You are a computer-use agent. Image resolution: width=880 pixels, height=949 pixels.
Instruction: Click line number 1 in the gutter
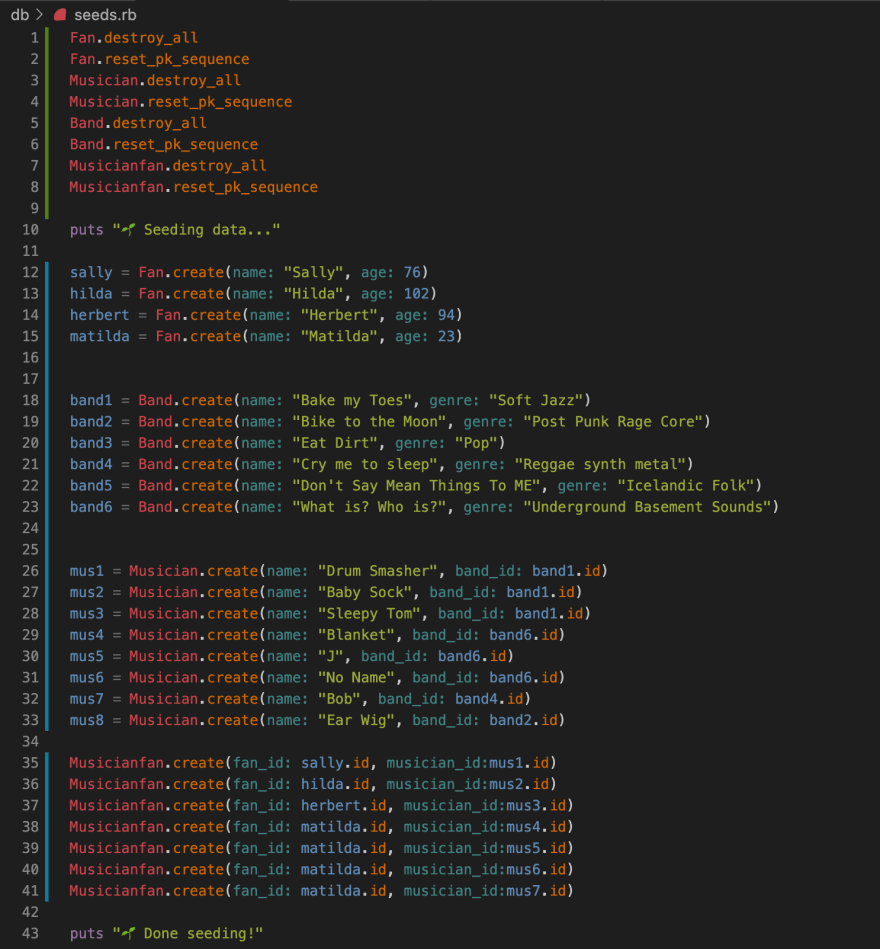(34, 38)
